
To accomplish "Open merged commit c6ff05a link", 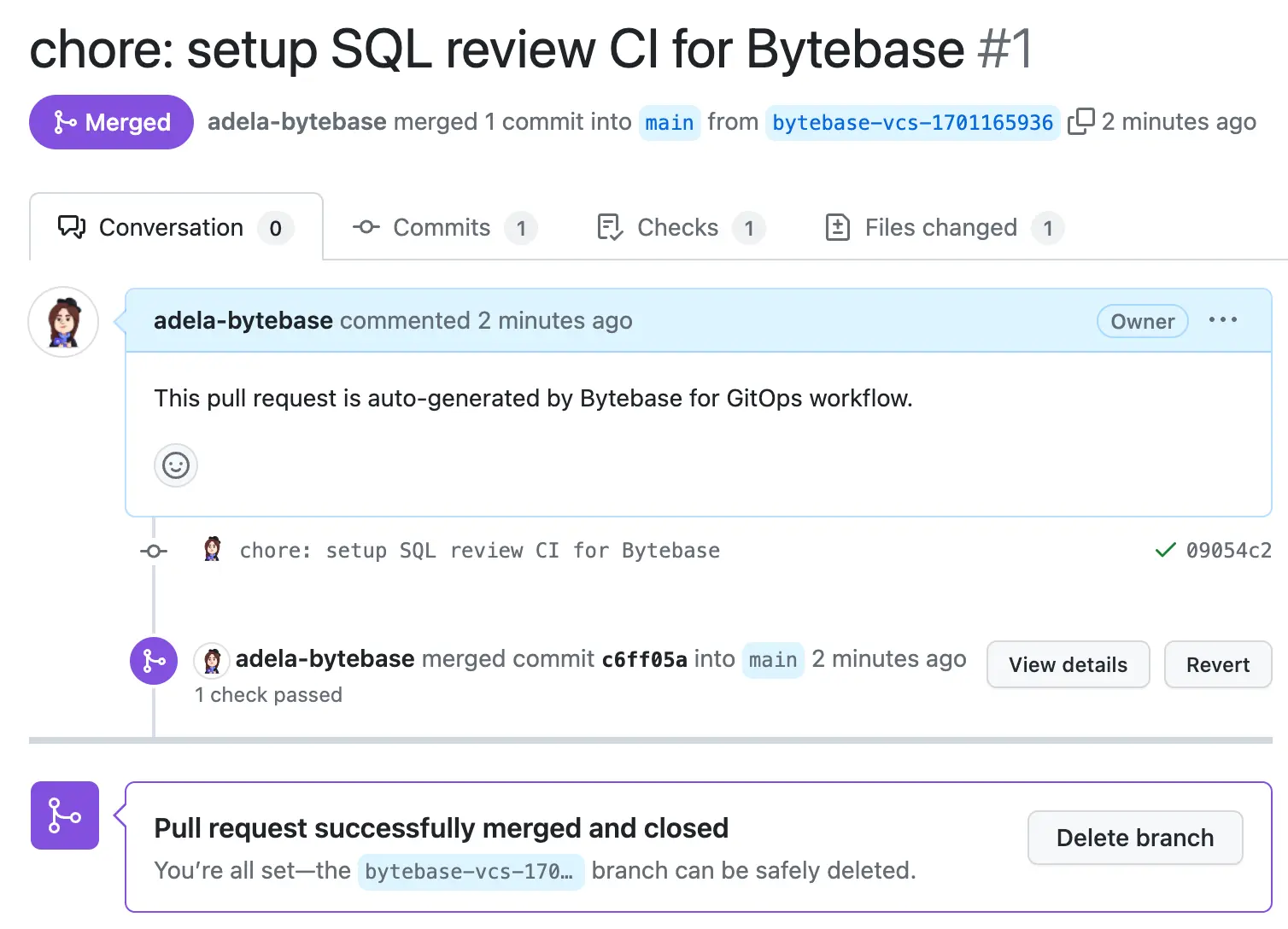I will (645, 660).
